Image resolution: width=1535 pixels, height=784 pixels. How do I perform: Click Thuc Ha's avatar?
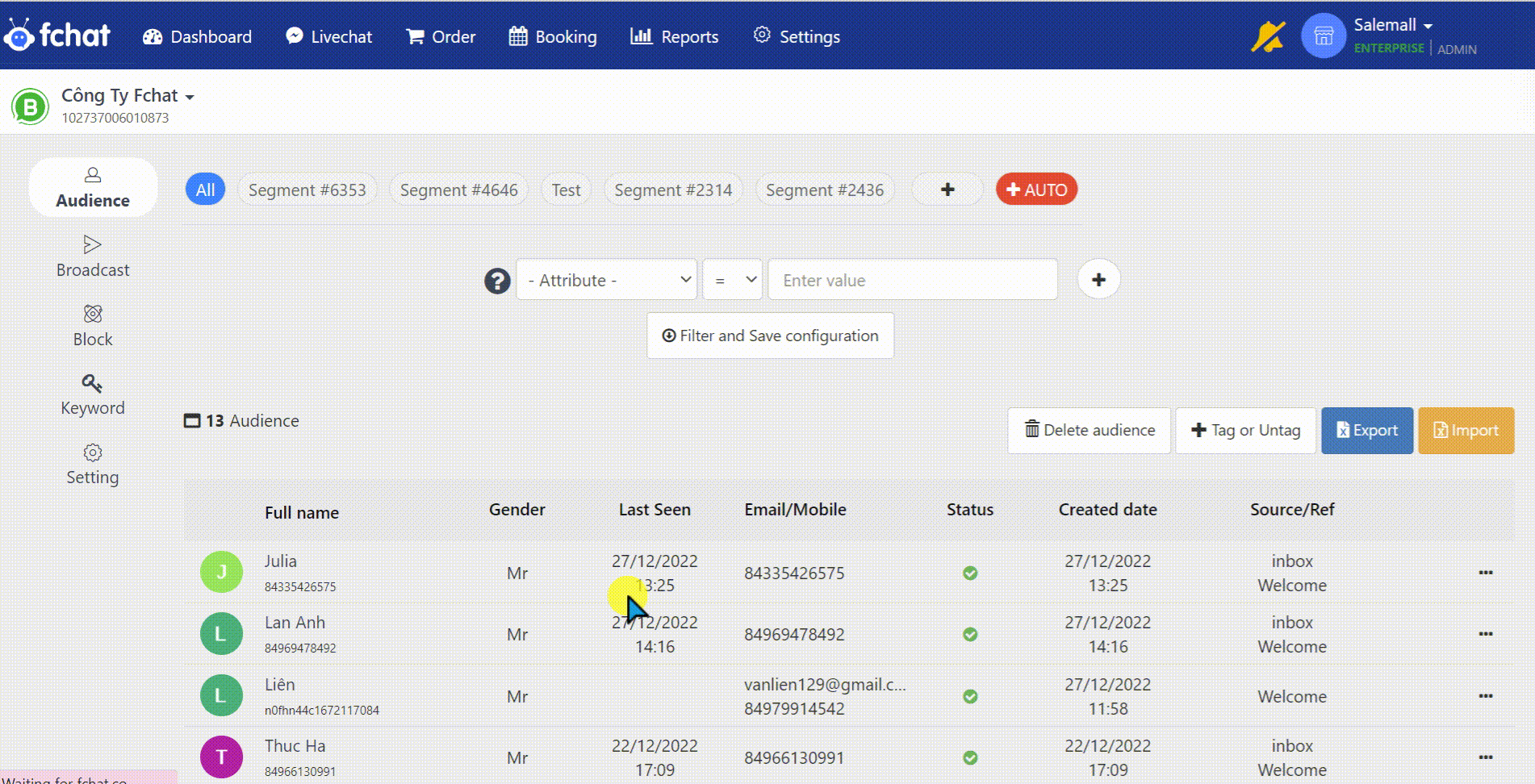221,757
